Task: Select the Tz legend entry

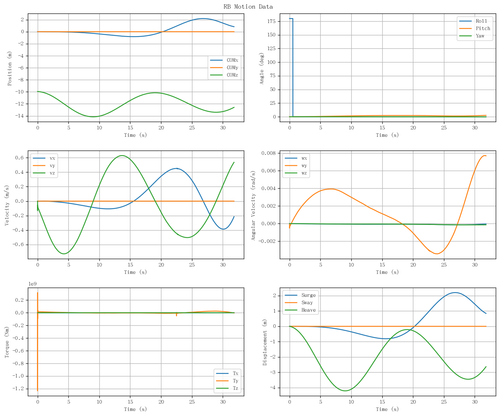Action: [227, 388]
